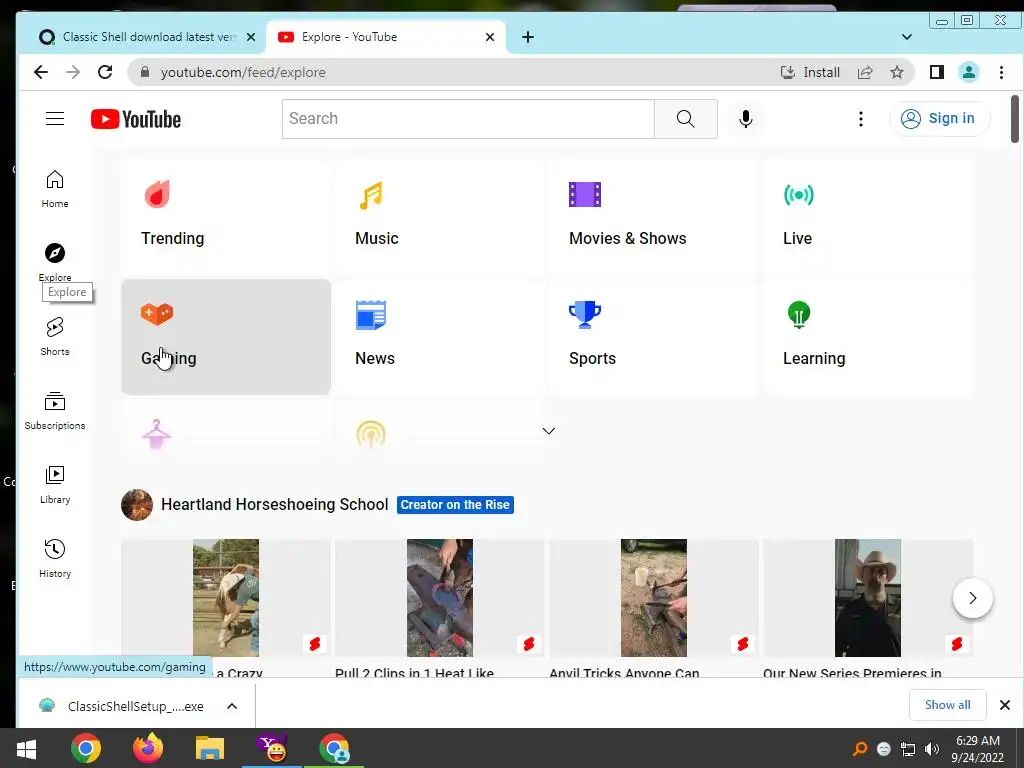This screenshot has height=768, width=1024.
Task: Expand the category grid with the chevron
Action: (549, 431)
